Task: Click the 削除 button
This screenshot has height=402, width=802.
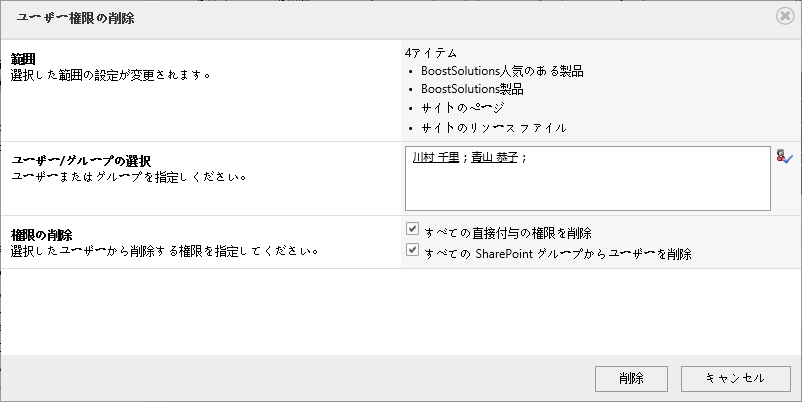Action: (x=631, y=378)
